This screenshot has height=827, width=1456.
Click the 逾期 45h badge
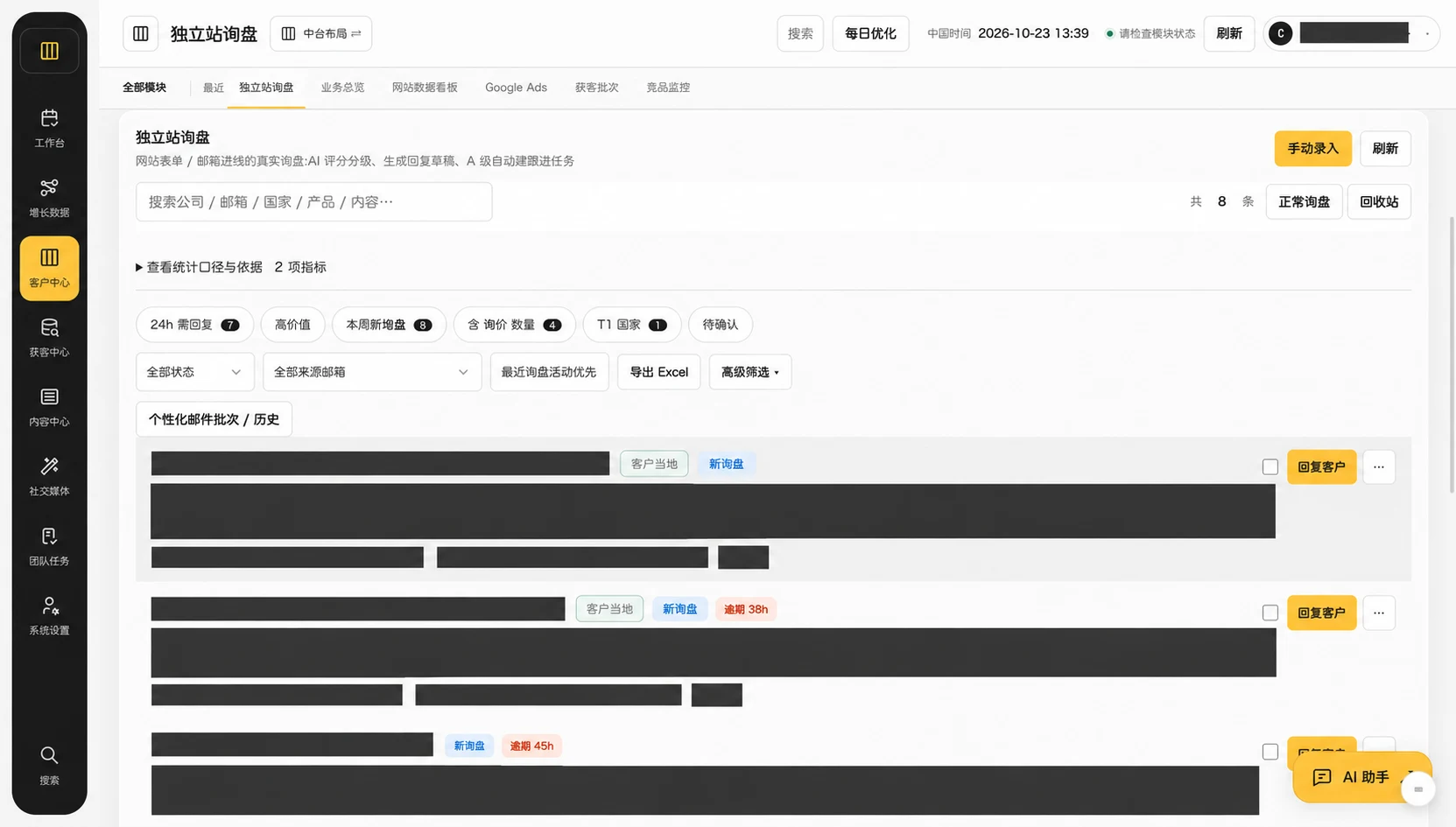click(531, 746)
